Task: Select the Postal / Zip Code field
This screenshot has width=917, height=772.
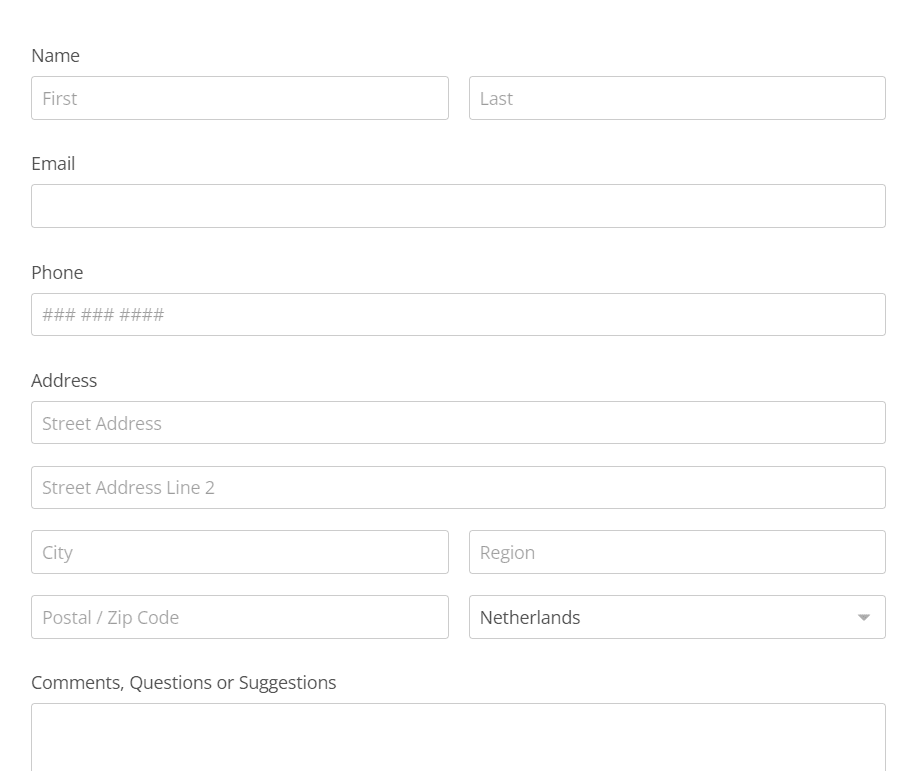Action: (239, 617)
